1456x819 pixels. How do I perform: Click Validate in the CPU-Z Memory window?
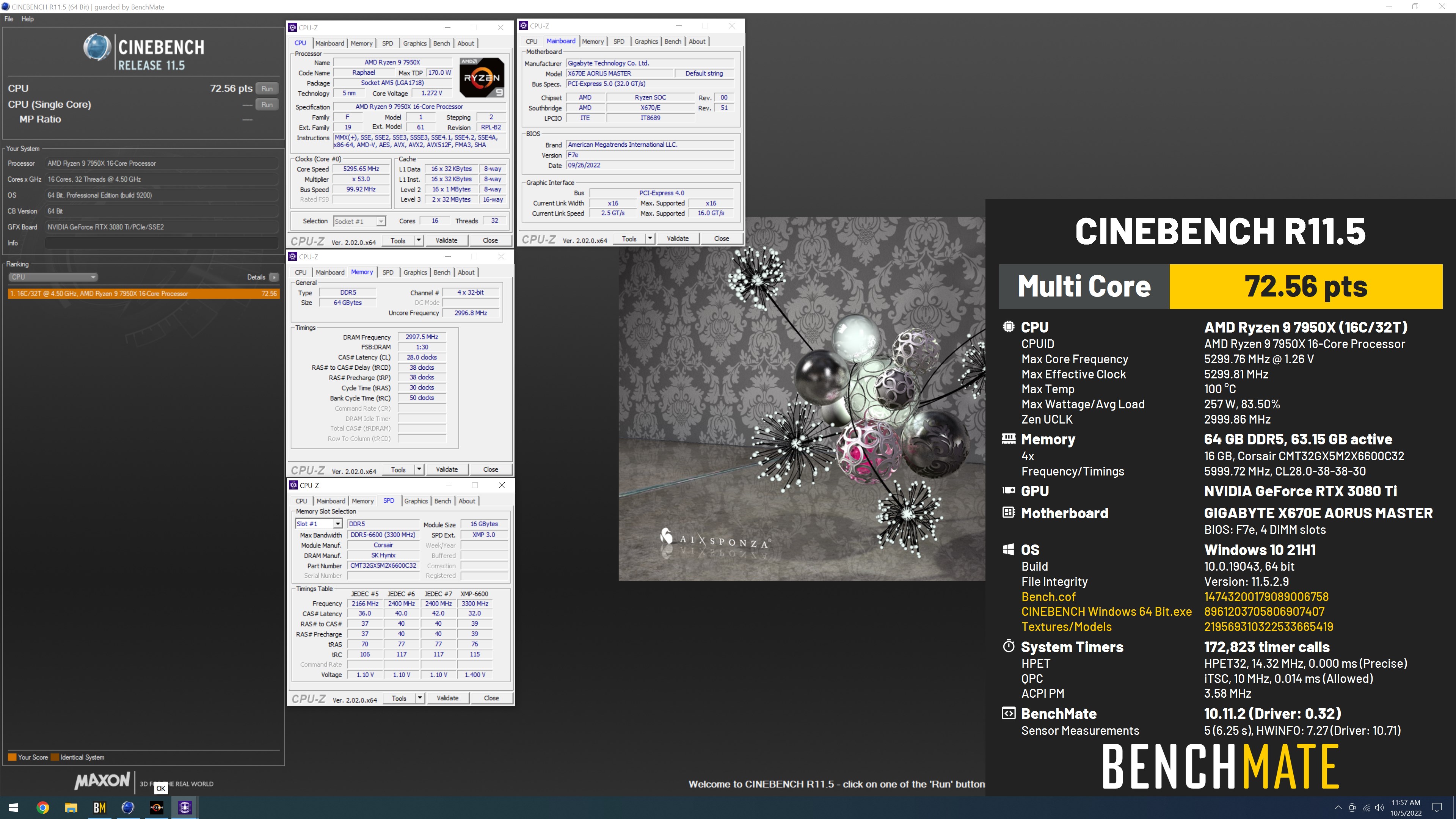[447, 469]
